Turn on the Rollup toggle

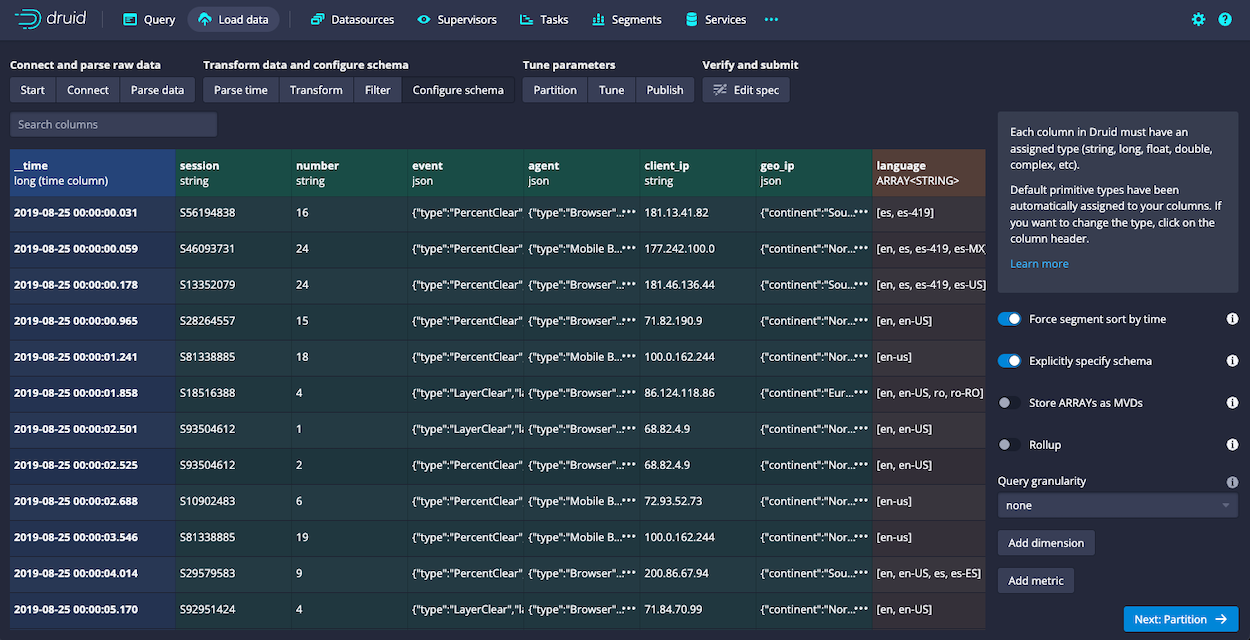click(x=1010, y=445)
